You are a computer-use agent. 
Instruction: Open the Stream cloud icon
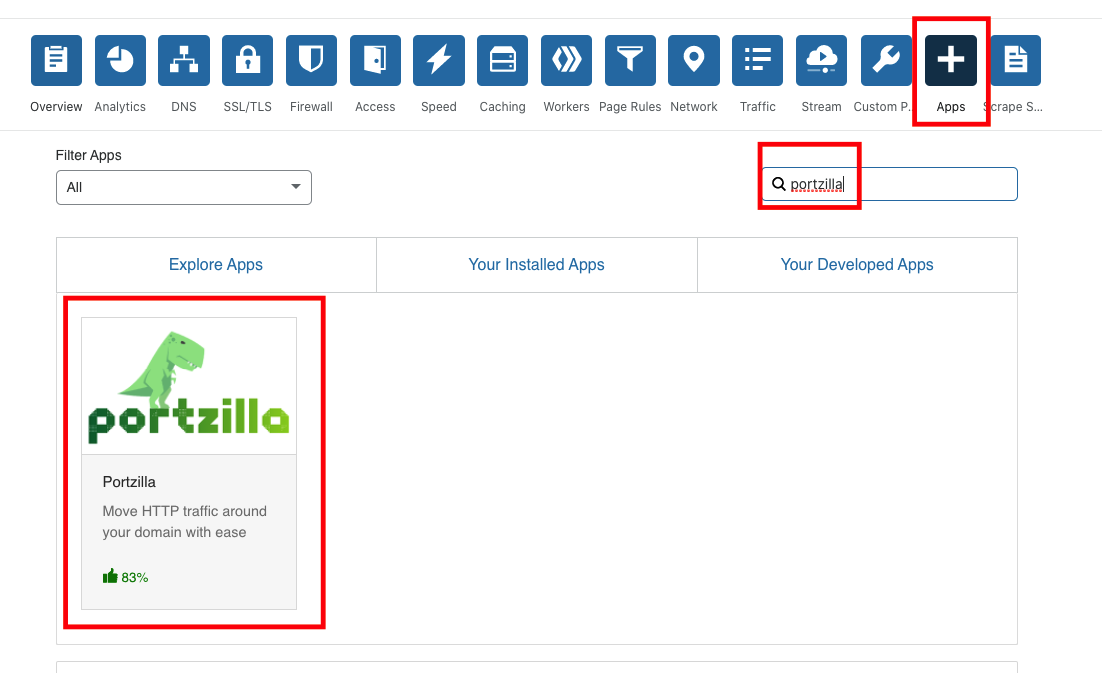(x=821, y=61)
